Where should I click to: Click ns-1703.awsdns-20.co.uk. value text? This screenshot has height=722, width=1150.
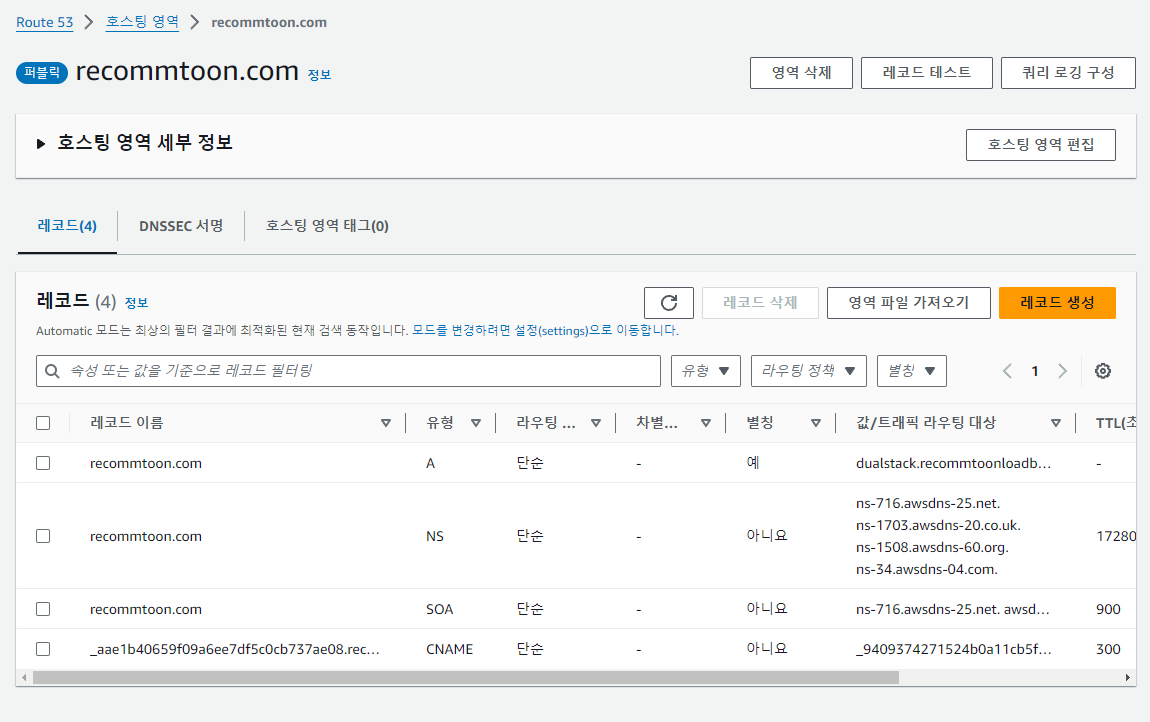938,525
